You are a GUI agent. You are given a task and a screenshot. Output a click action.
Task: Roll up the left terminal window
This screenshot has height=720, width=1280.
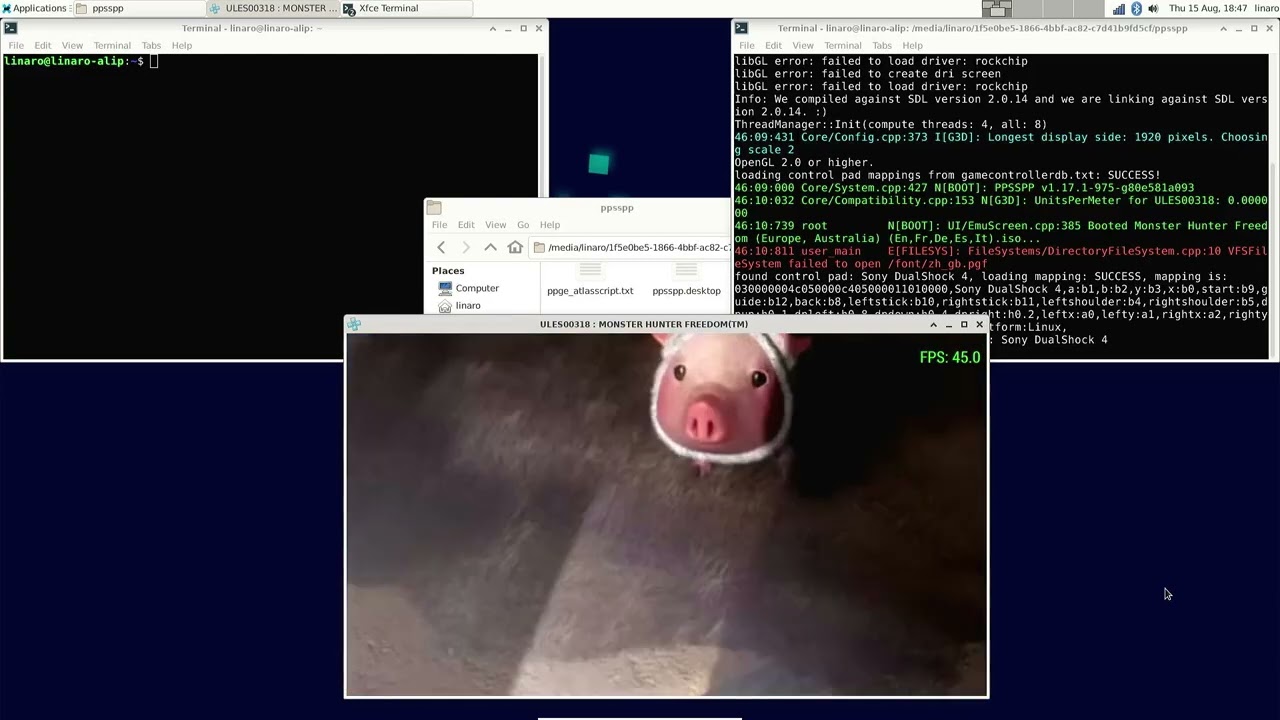pyautogui.click(x=492, y=28)
